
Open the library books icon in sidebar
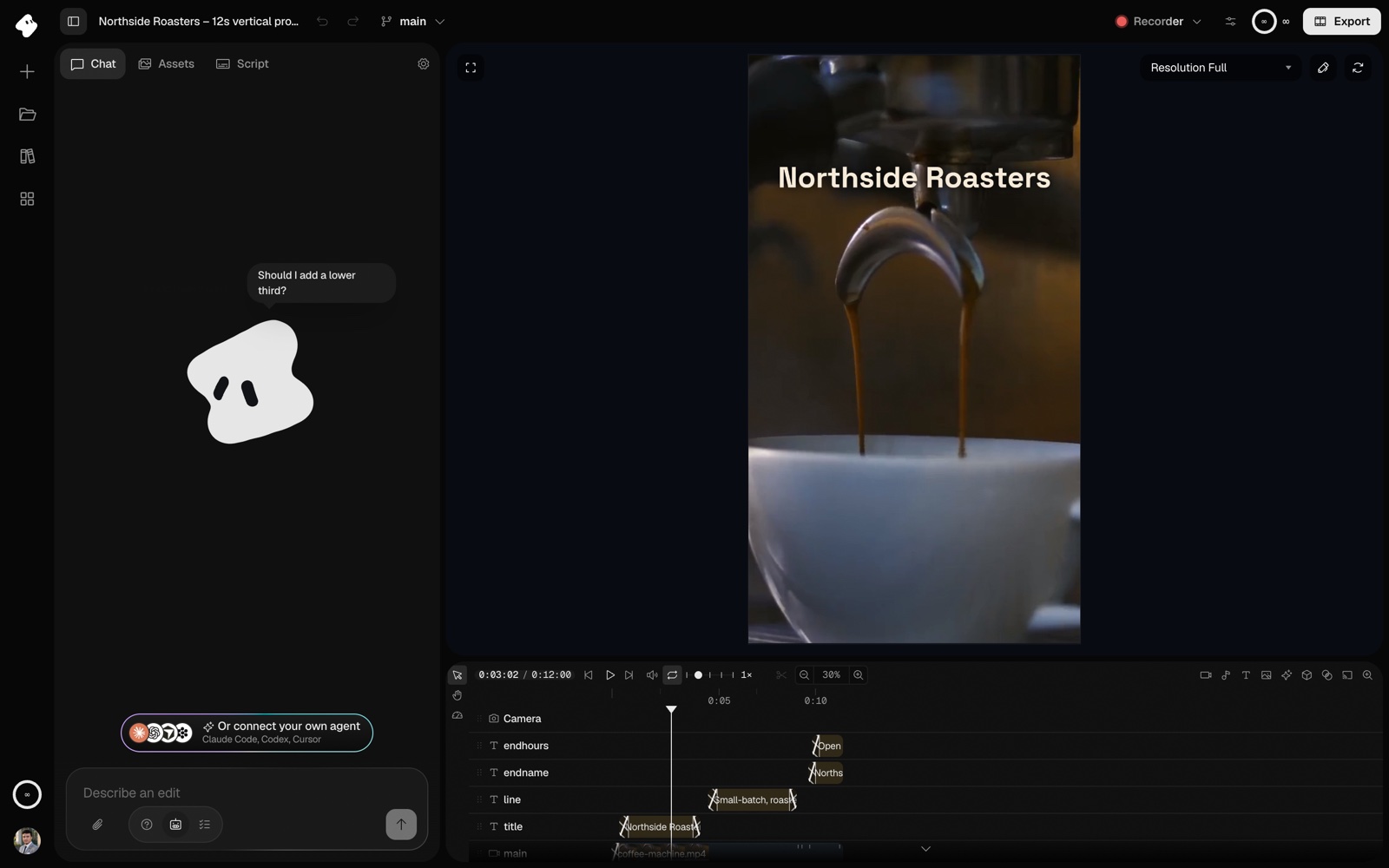click(27, 157)
